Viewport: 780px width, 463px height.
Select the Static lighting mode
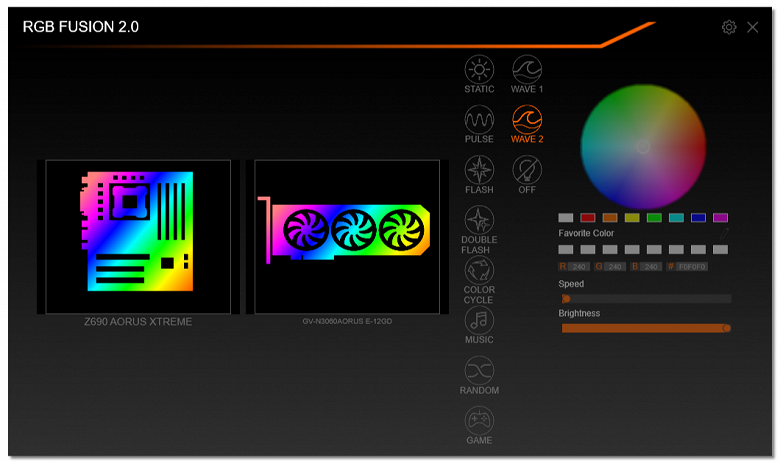tap(479, 74)
